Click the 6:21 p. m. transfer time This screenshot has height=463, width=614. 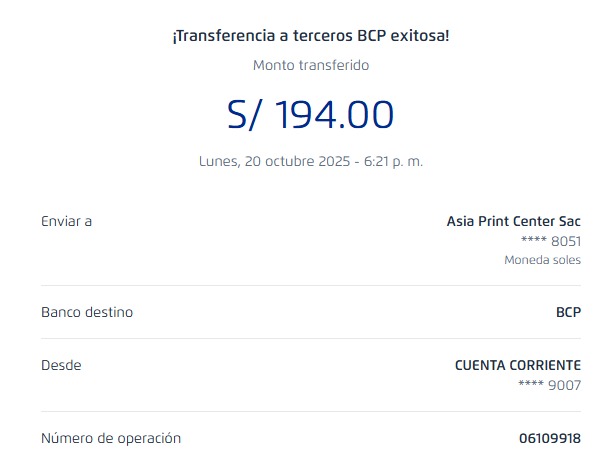(x=395, y=161)
